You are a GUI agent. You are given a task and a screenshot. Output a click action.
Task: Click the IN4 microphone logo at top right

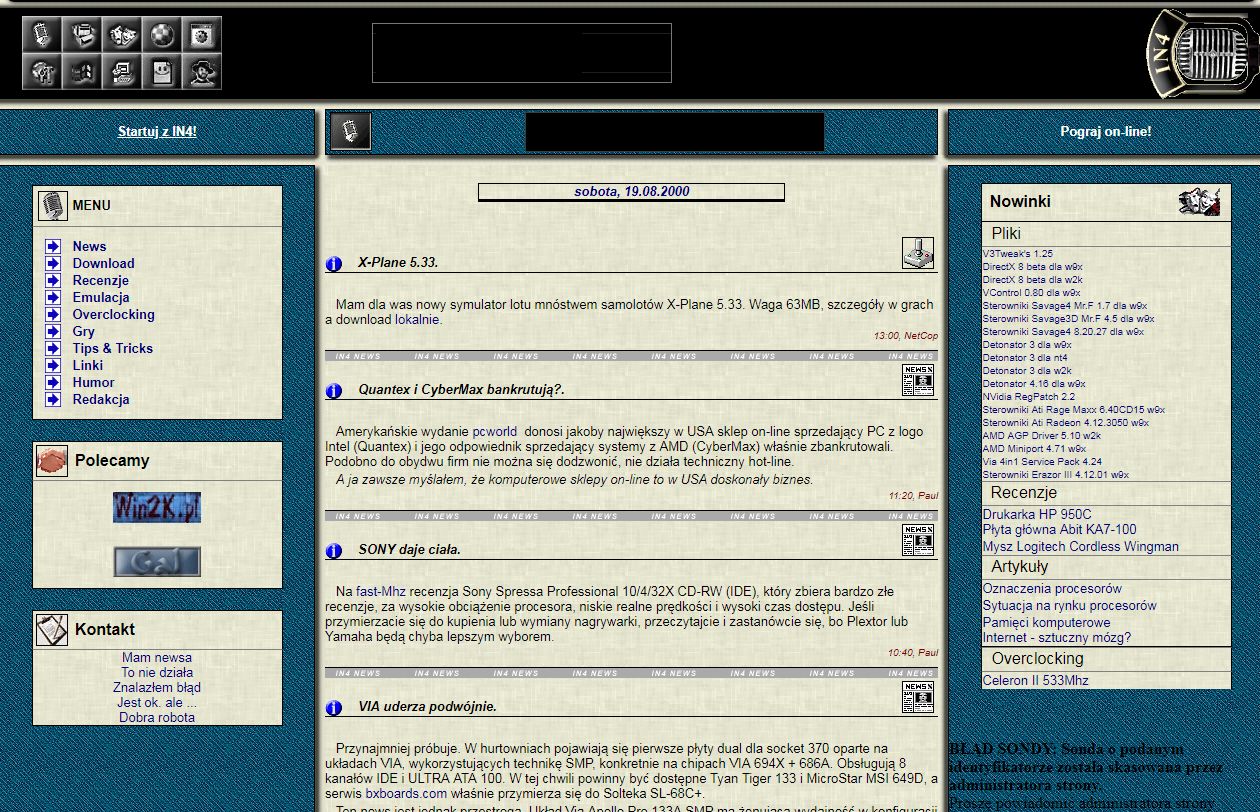[x=1201, y=54]
